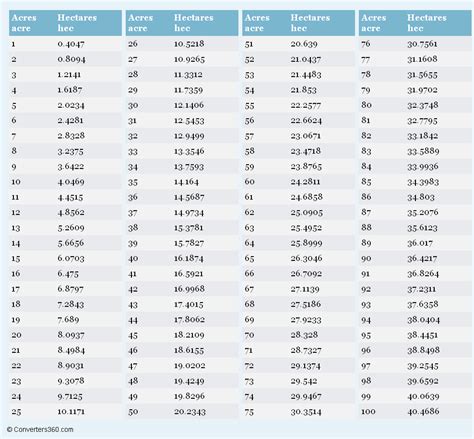Click acre value 35 in second table
Screen dimensions: 474x439
133,182
